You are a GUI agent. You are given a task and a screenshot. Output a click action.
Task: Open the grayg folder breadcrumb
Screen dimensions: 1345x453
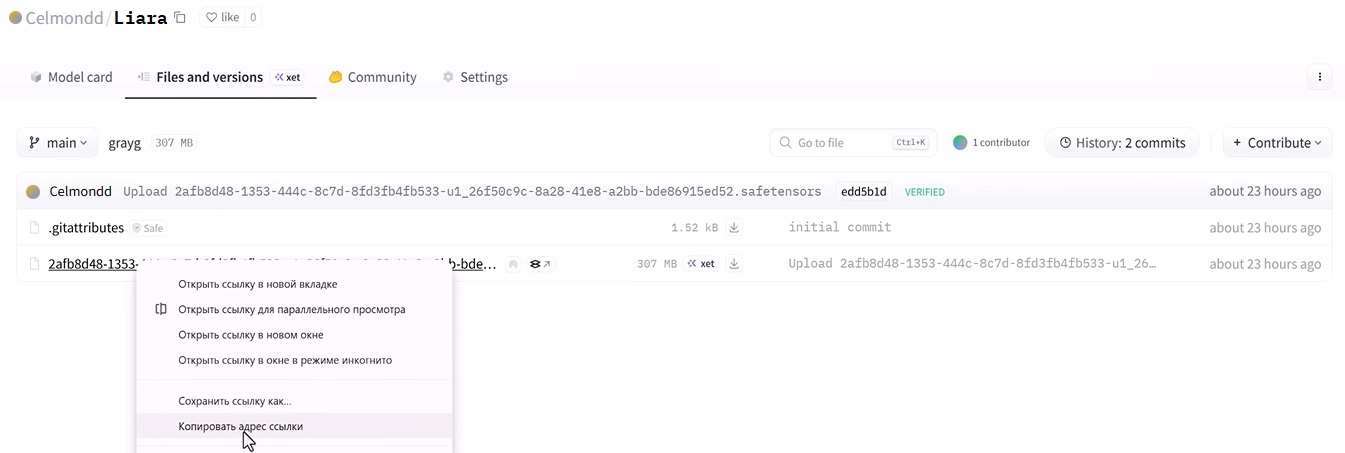(x=125, y=143)
